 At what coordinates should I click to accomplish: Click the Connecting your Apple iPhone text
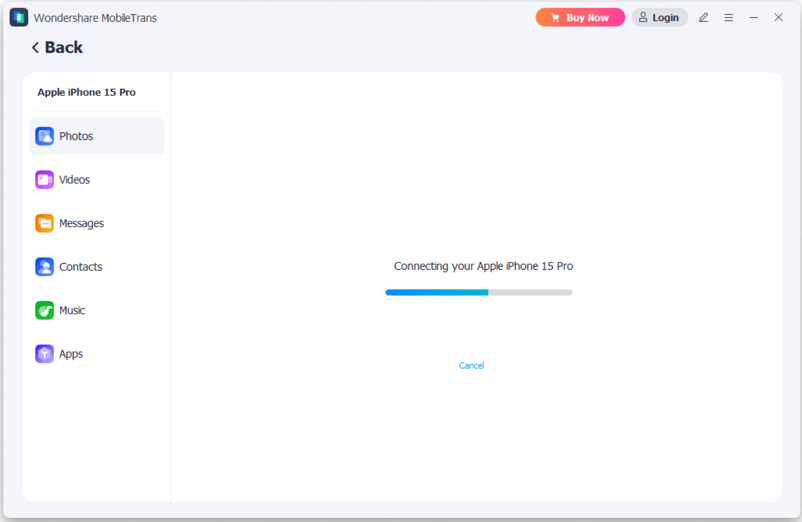(483, 266)
